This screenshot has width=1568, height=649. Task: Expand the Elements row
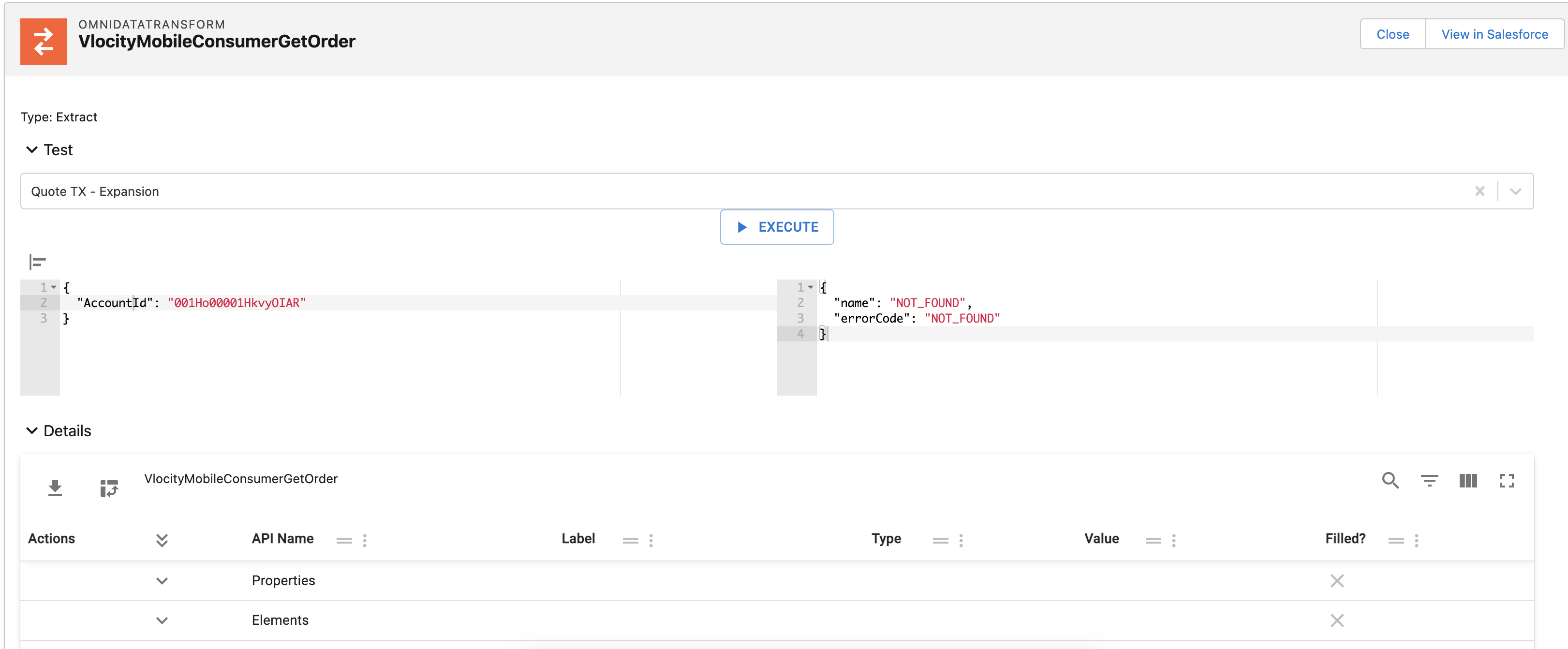162,620
